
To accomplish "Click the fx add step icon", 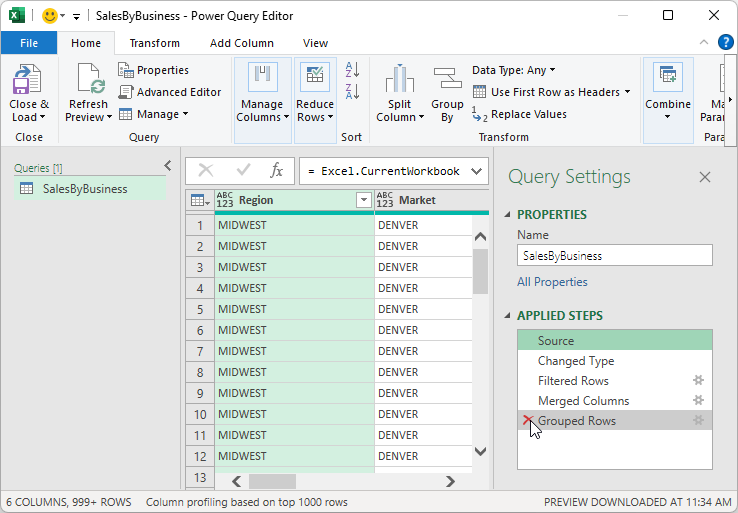I will 276,170.
